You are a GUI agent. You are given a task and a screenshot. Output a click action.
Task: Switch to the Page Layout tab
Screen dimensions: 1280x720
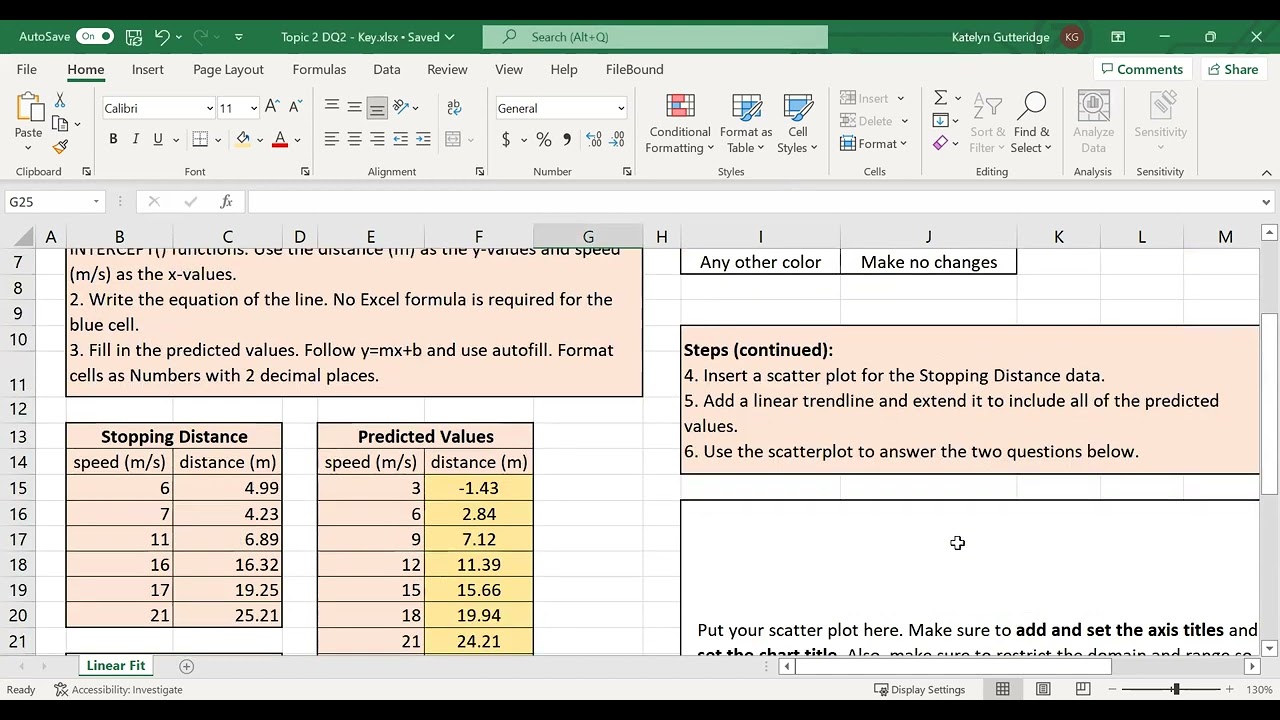click(x=228, y=70)
